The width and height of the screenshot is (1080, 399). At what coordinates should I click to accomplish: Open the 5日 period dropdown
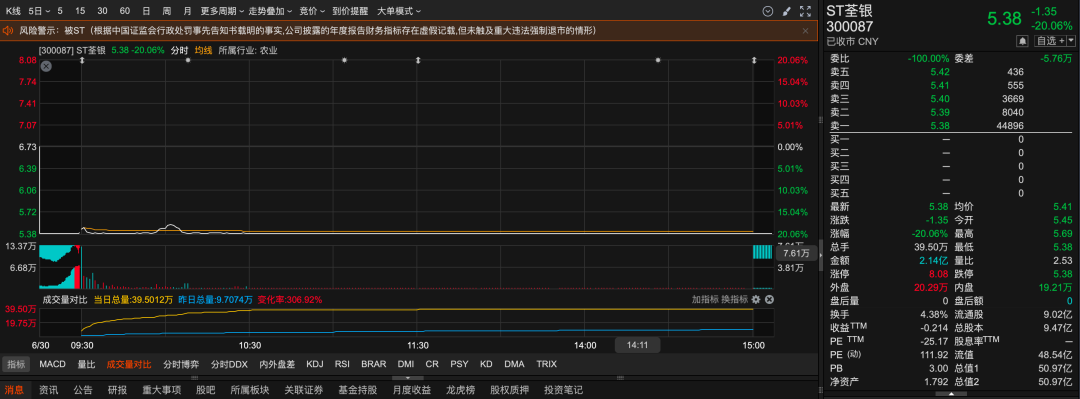point(39,11)
